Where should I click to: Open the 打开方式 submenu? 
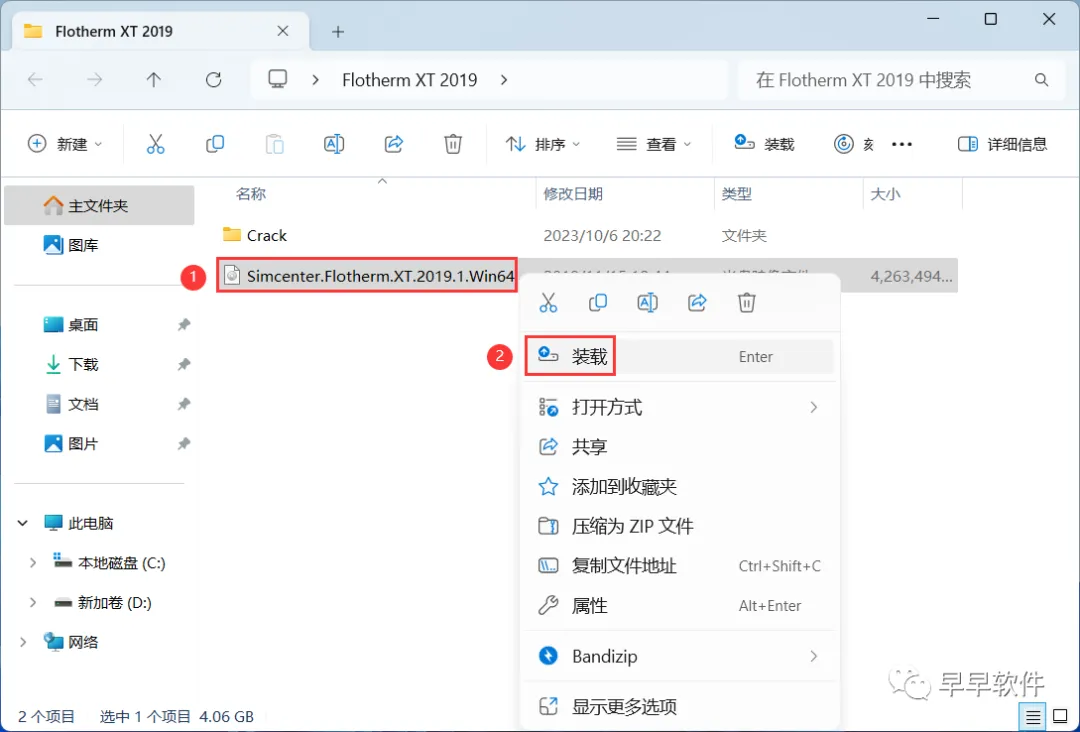tap(679, 408)
